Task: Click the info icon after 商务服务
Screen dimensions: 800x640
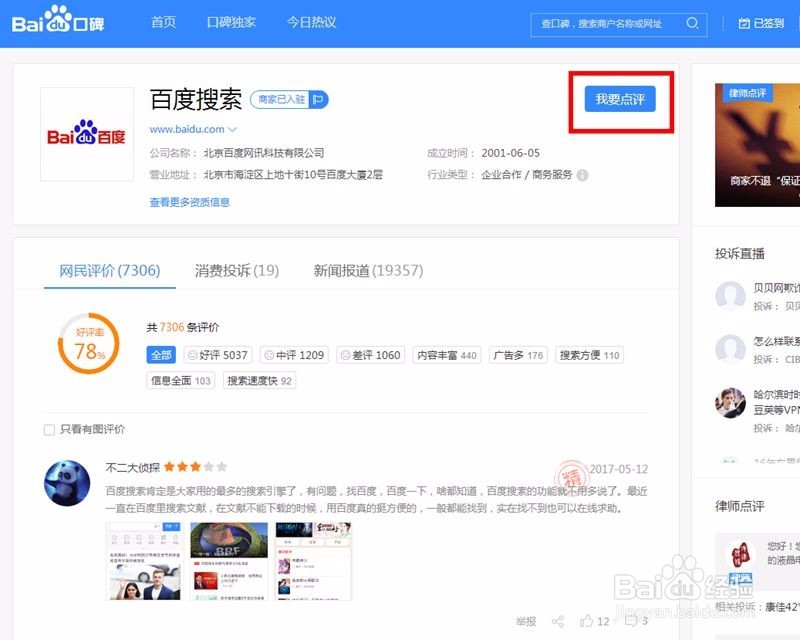Action: 582,175
